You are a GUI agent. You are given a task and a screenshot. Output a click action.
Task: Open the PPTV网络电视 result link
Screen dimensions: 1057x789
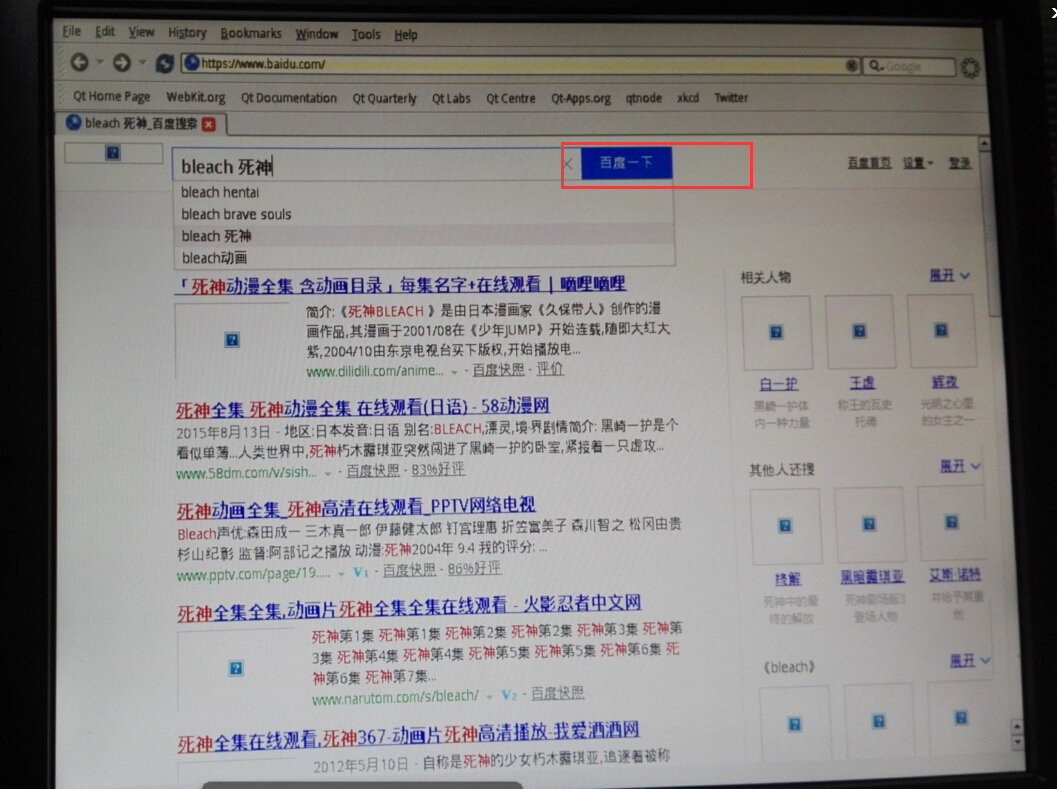coord(356,508)
